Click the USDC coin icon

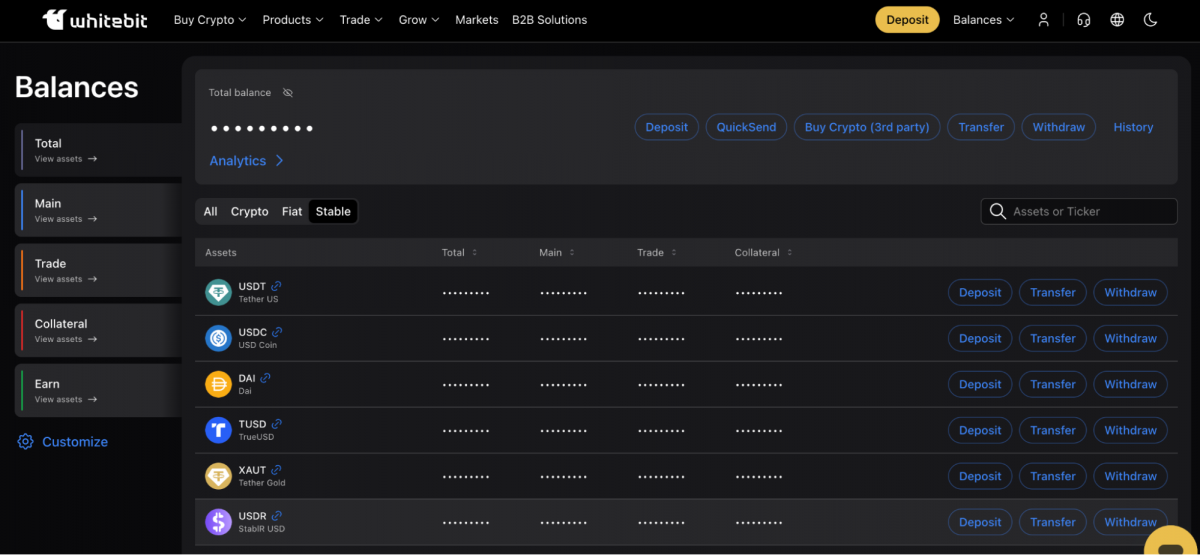(x=218, y=338)
